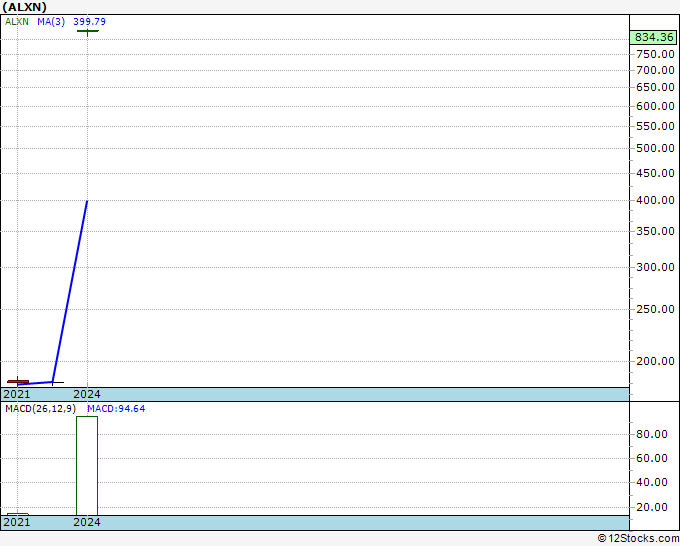Click the green ALXN legend label
The image size is (680, 546).
(16, 22)
